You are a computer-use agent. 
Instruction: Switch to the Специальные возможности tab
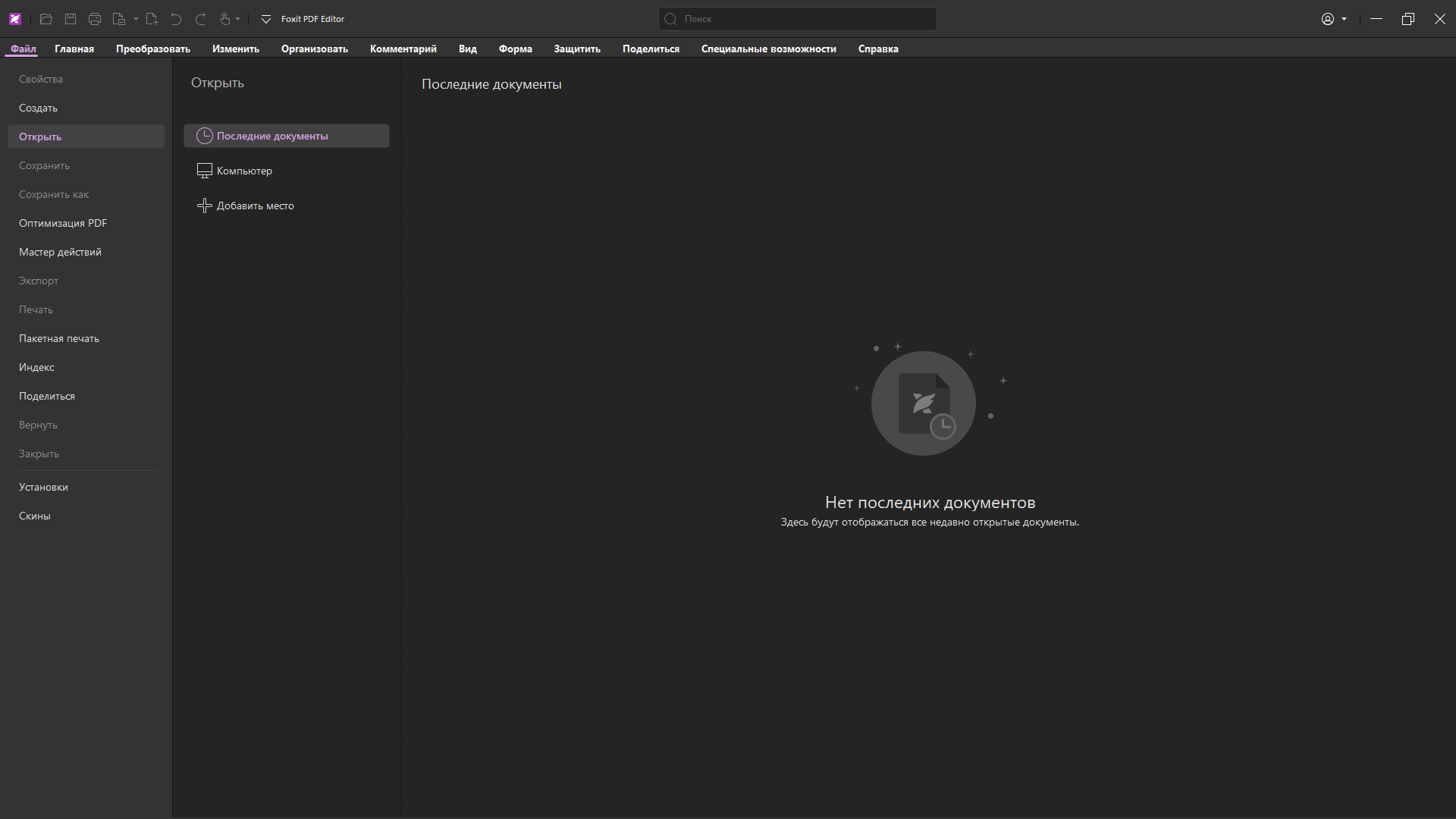(769, 49)
